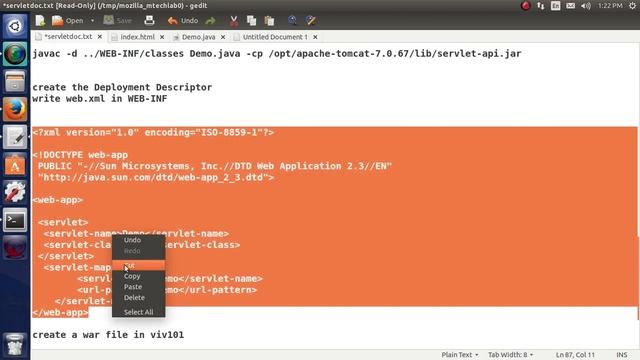
Task: Click the Cut scissors icon in toolbar
Action: tap(233, 20)
